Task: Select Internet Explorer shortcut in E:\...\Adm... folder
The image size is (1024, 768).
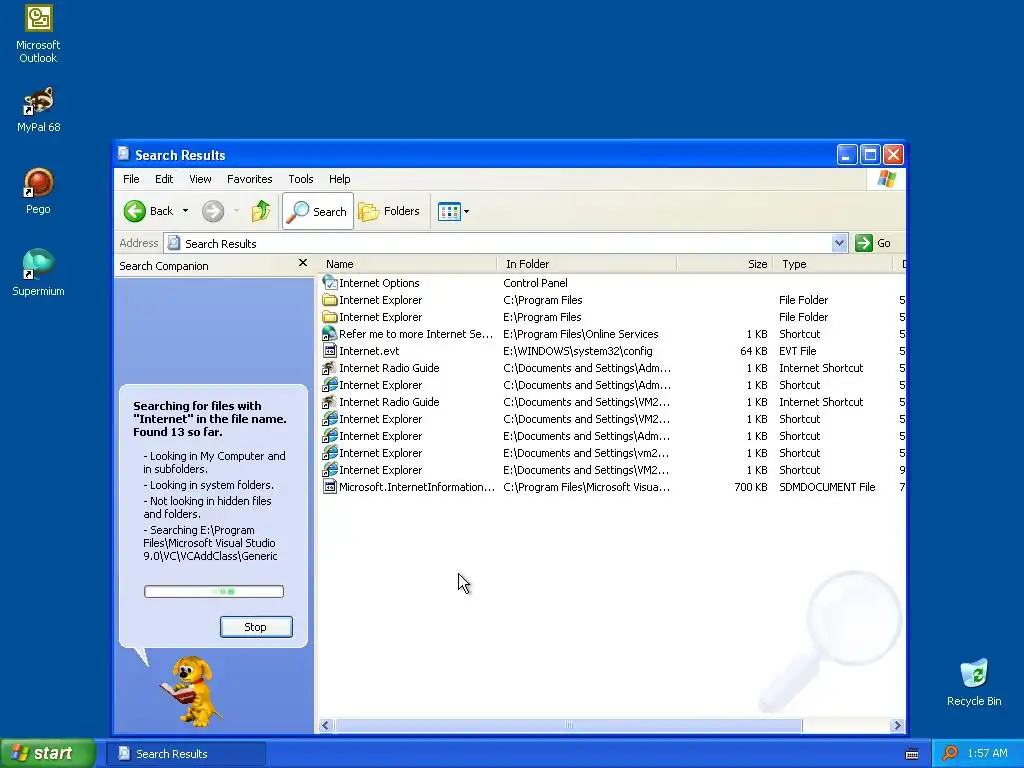Action: pyautogui.click(x=372, y=436)
